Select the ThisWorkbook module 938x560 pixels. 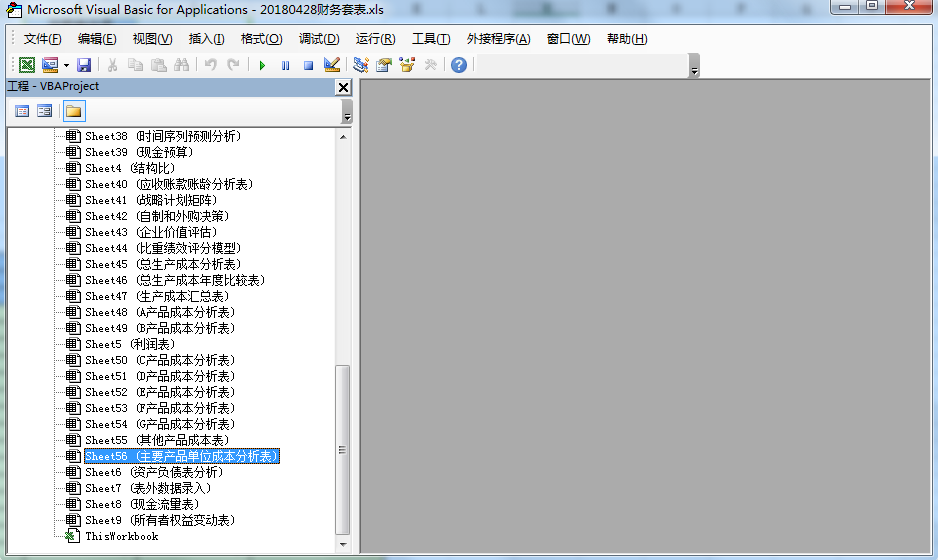[121, 537]
